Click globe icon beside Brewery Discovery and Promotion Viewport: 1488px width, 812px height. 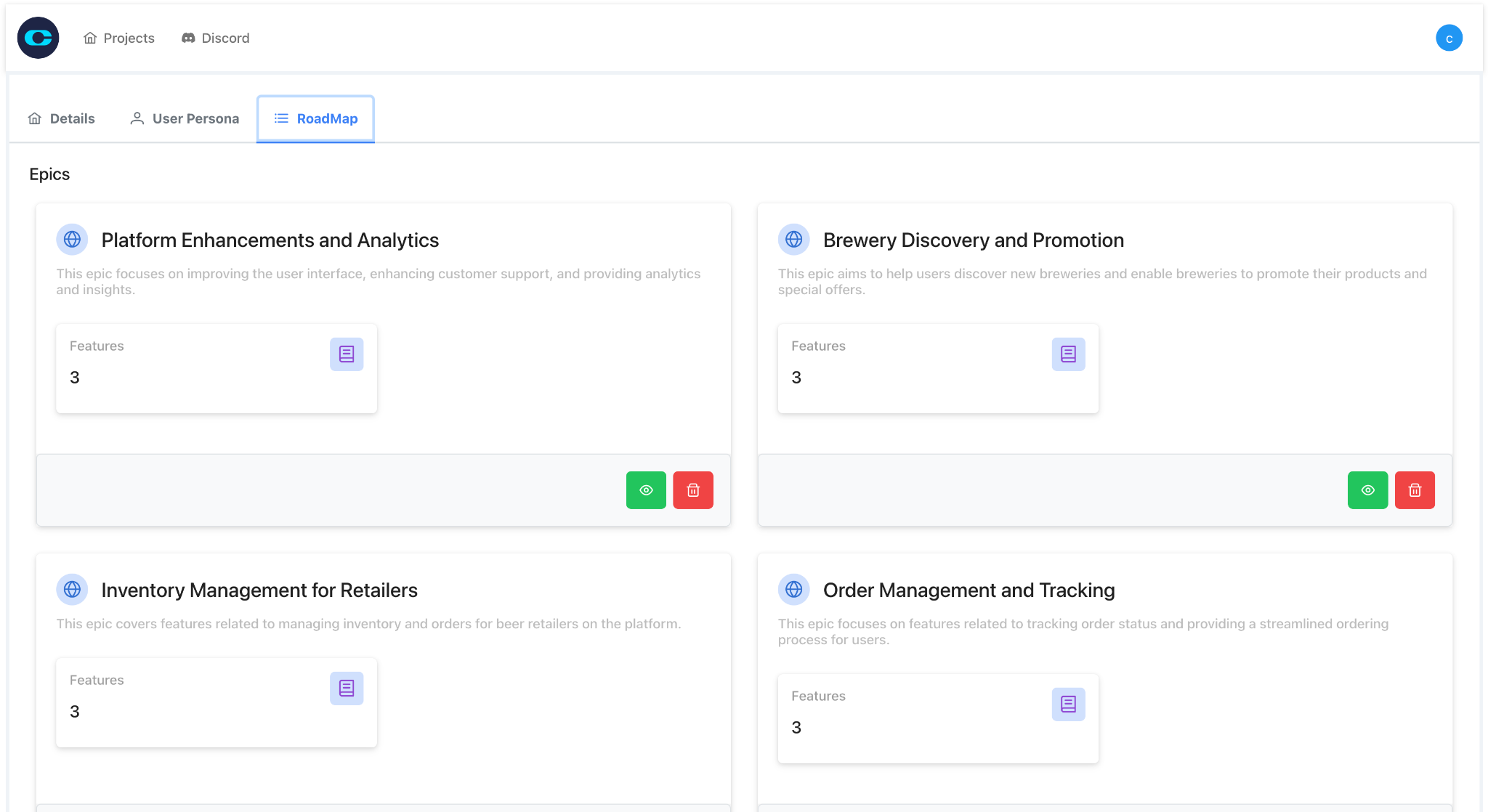point(793,240)
